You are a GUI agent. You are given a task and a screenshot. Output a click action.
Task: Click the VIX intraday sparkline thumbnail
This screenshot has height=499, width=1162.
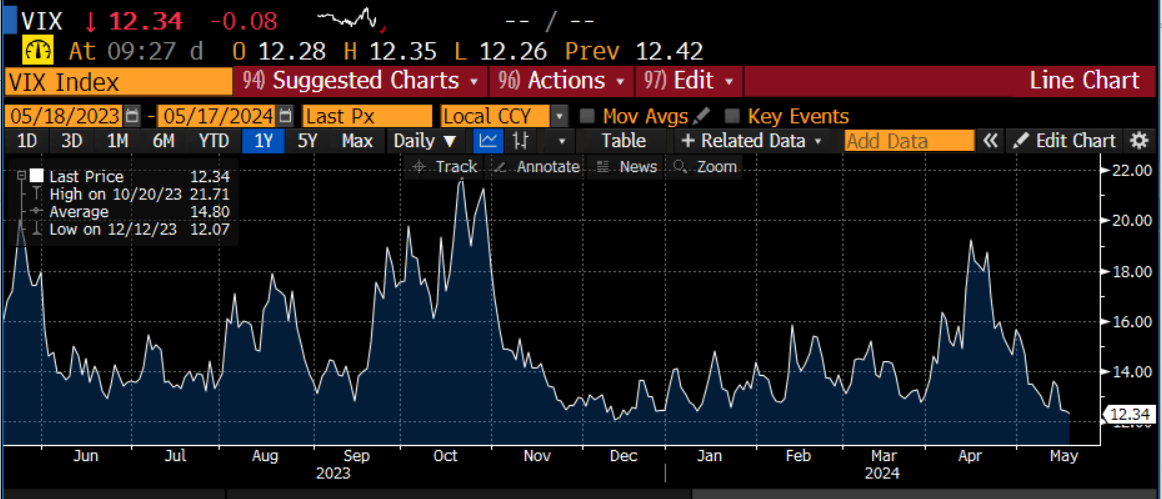351,19
